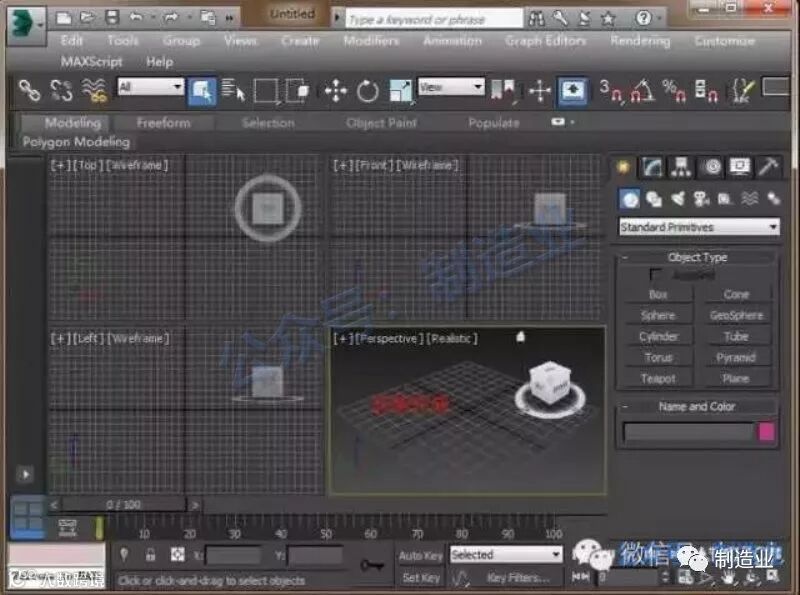Expand the ribbon options dropdown arrow
800x595 pixels.
(x=572, y=122)
